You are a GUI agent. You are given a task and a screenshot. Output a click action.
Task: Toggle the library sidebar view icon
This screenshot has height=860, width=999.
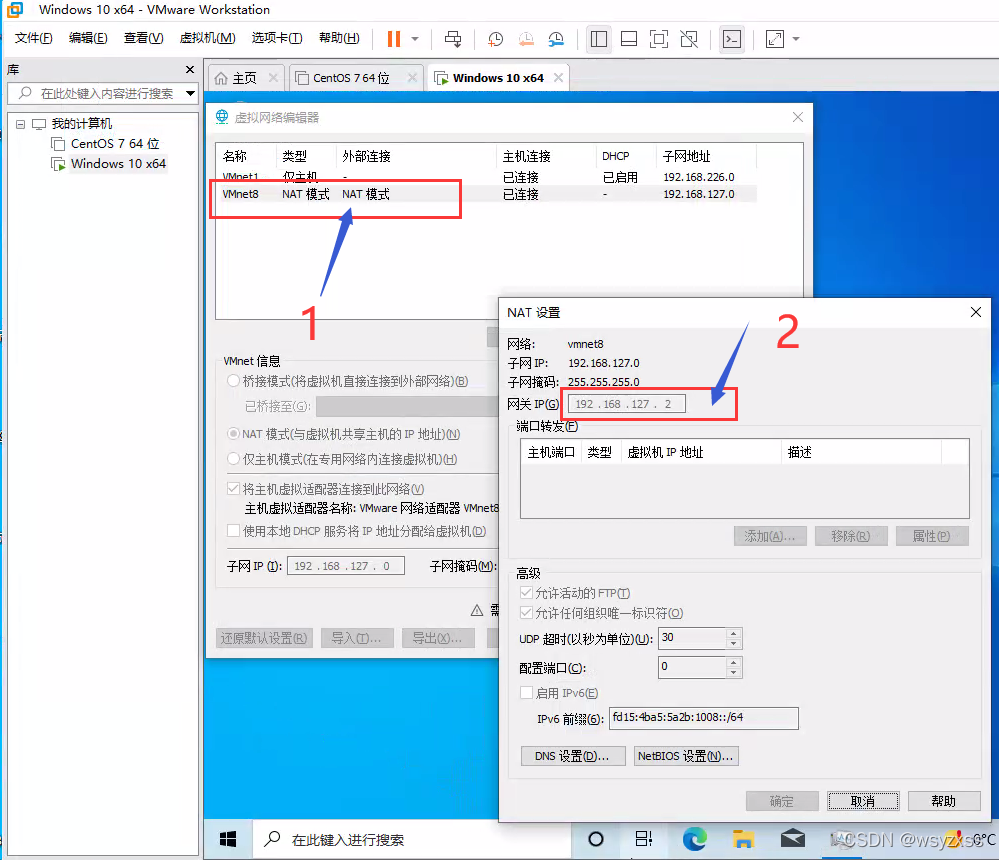coord(599,39)
